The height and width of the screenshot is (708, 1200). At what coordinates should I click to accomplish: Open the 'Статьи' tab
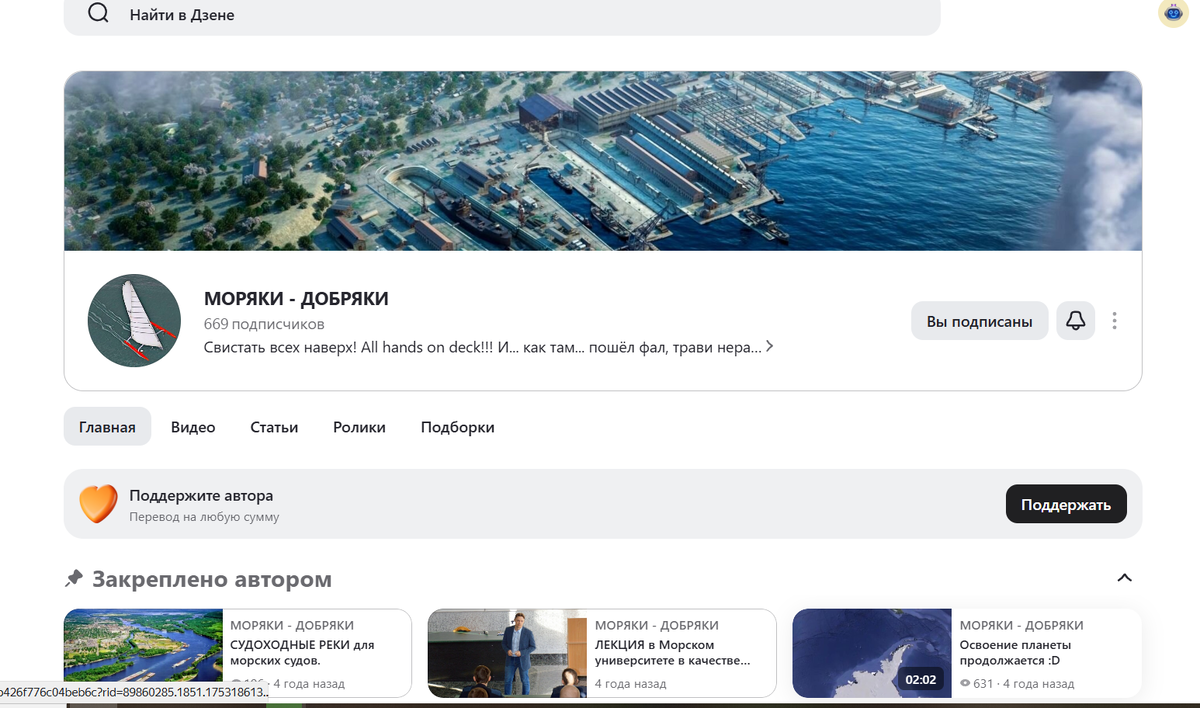coord(274,427)
